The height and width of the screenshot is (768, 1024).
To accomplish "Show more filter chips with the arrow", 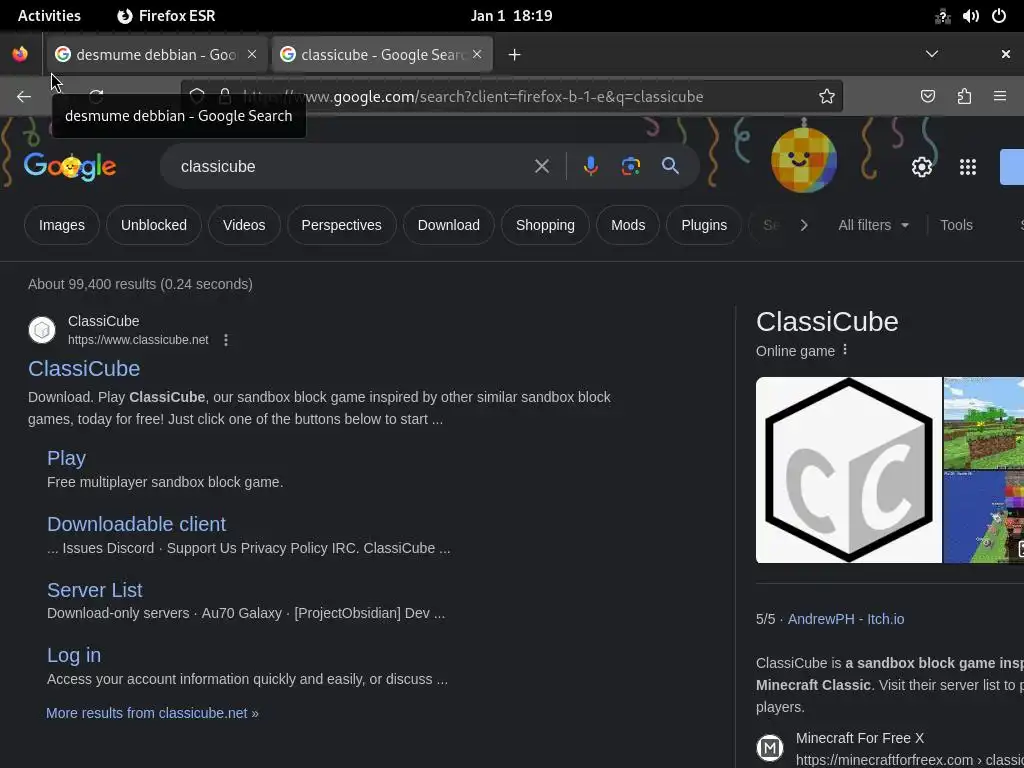I will tap(804, 225).
